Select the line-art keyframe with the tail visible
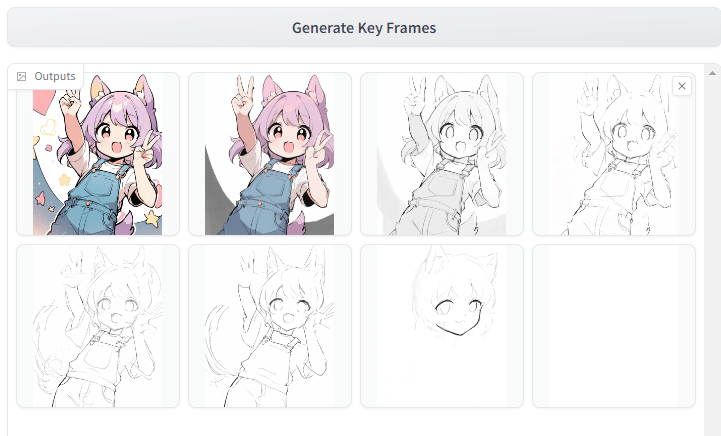Viewport: 721px width, 436px height. (x=270, y=326)
